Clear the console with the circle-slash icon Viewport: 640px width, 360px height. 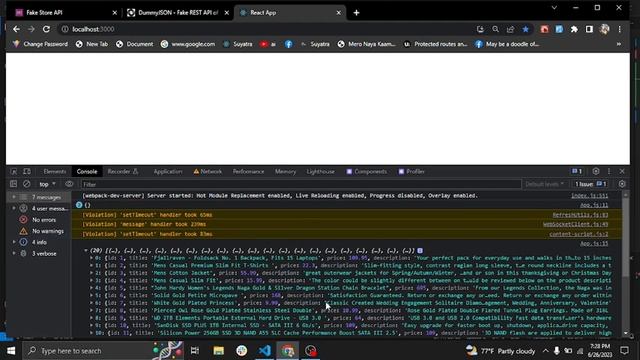point(27,184)
